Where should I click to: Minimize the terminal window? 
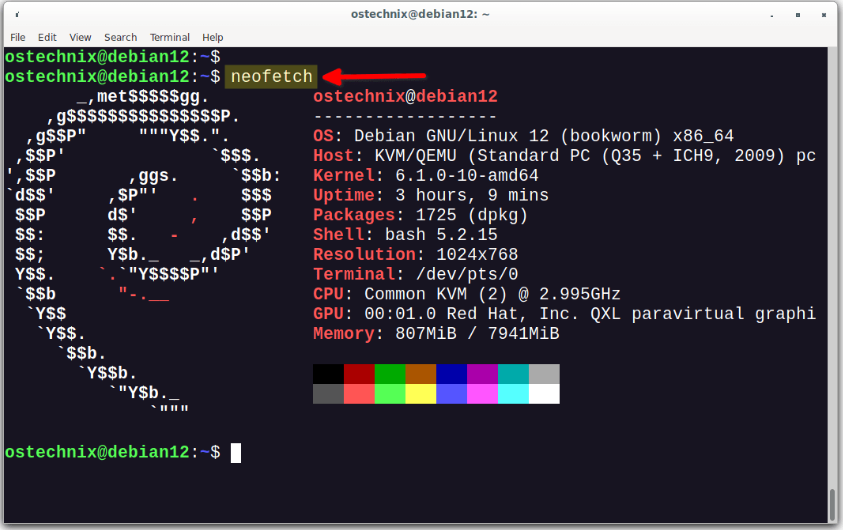pos(771,15)
